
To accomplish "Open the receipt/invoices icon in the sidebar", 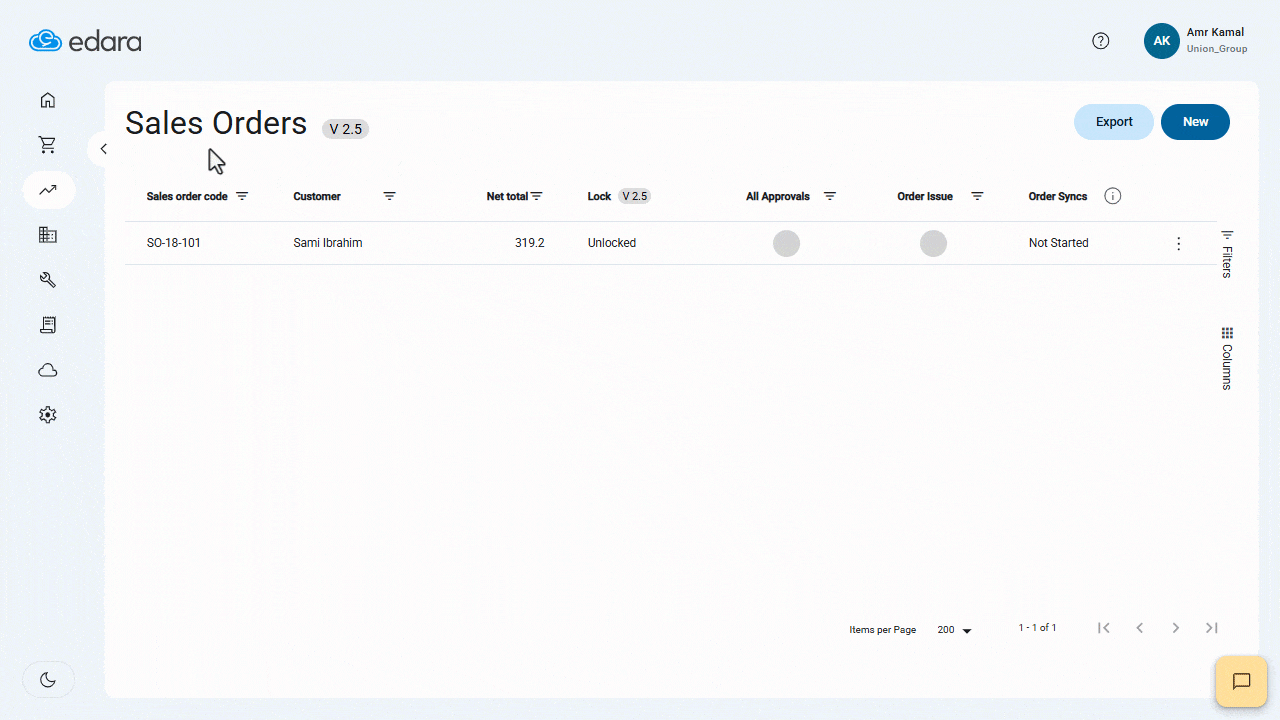I will 47,324.
